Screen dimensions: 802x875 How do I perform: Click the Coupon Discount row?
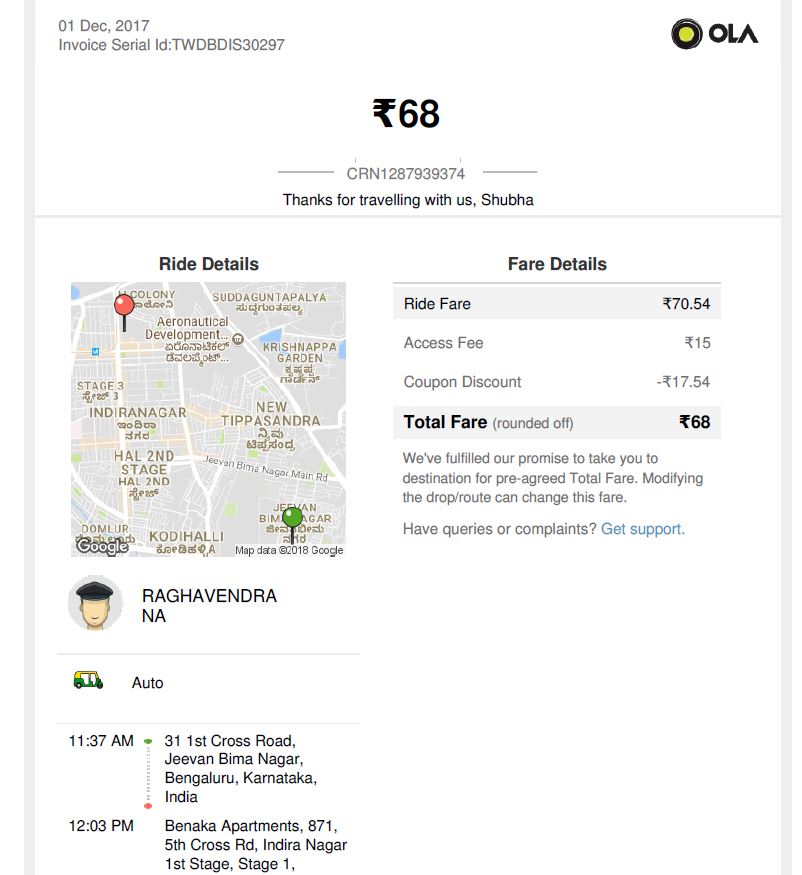[x=556, y=382]
